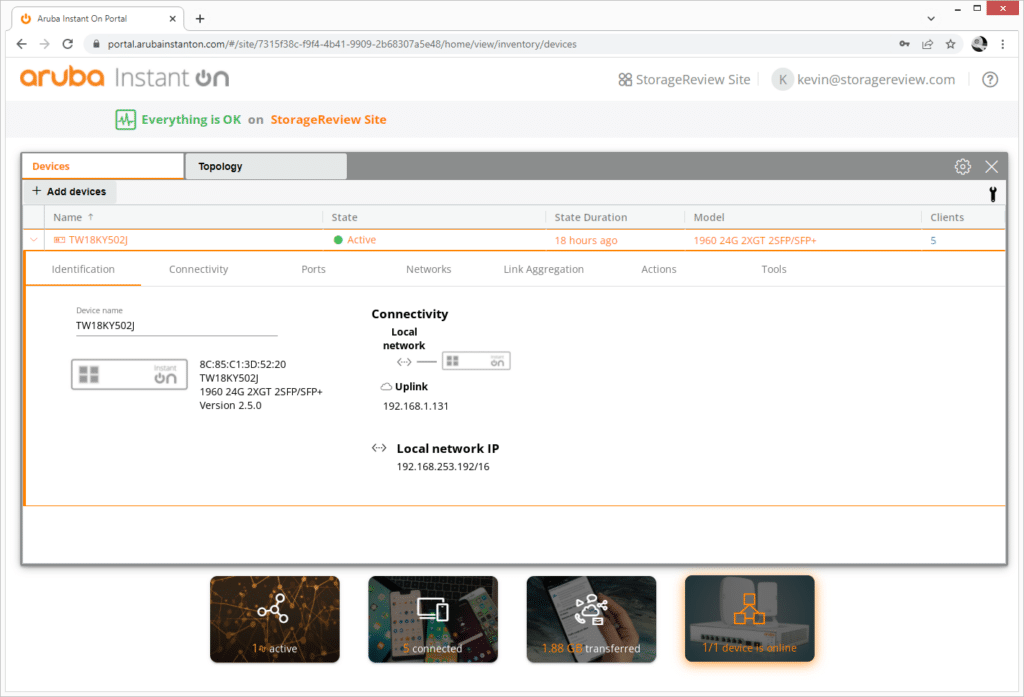Viewport: 1024px width, 697px height.
Task: Open the Chrome profile avatar
Action: [x=979, y=44]
